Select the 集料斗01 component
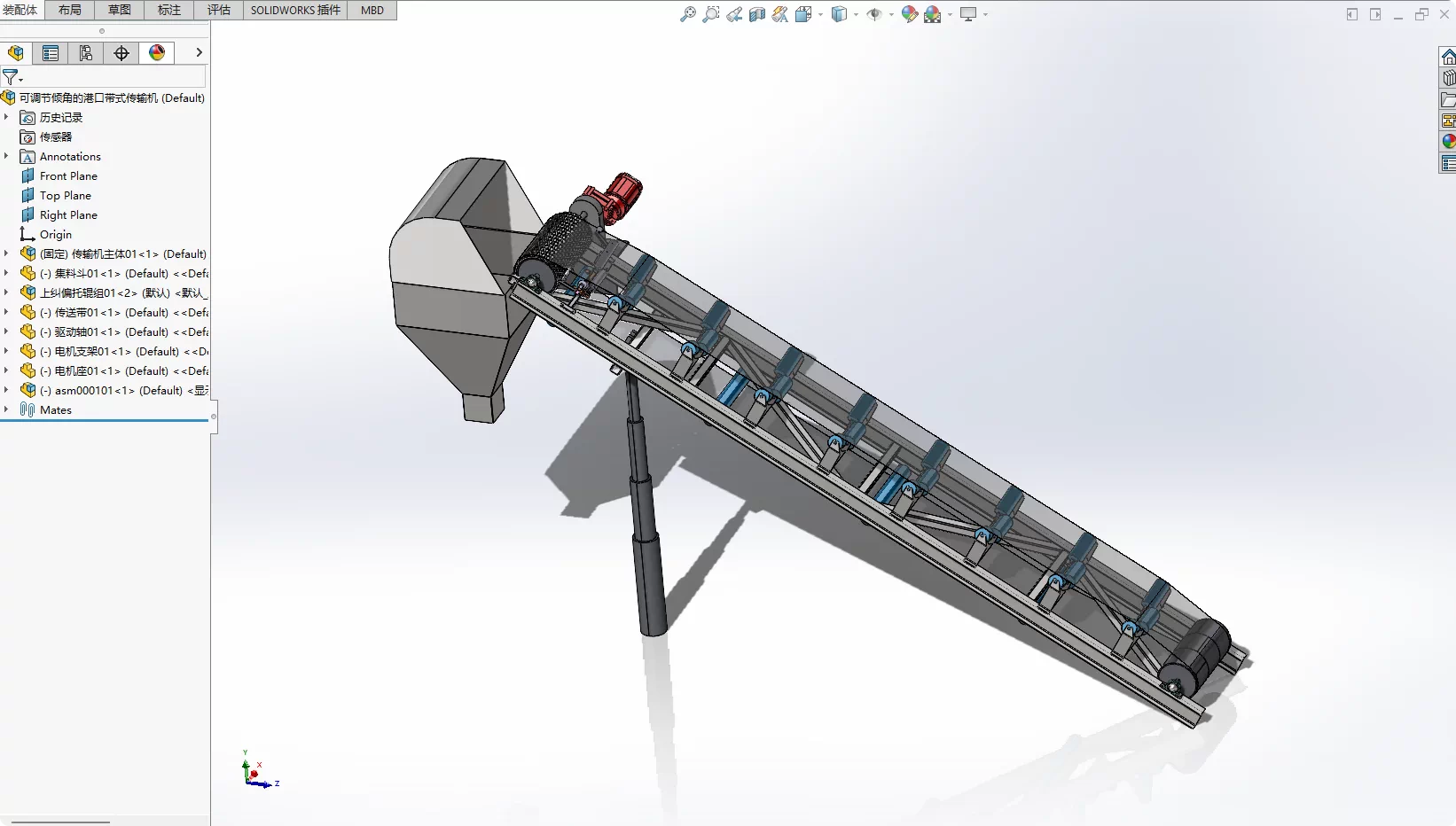This screenshot has height=826, width=1456. coord(124,274)
